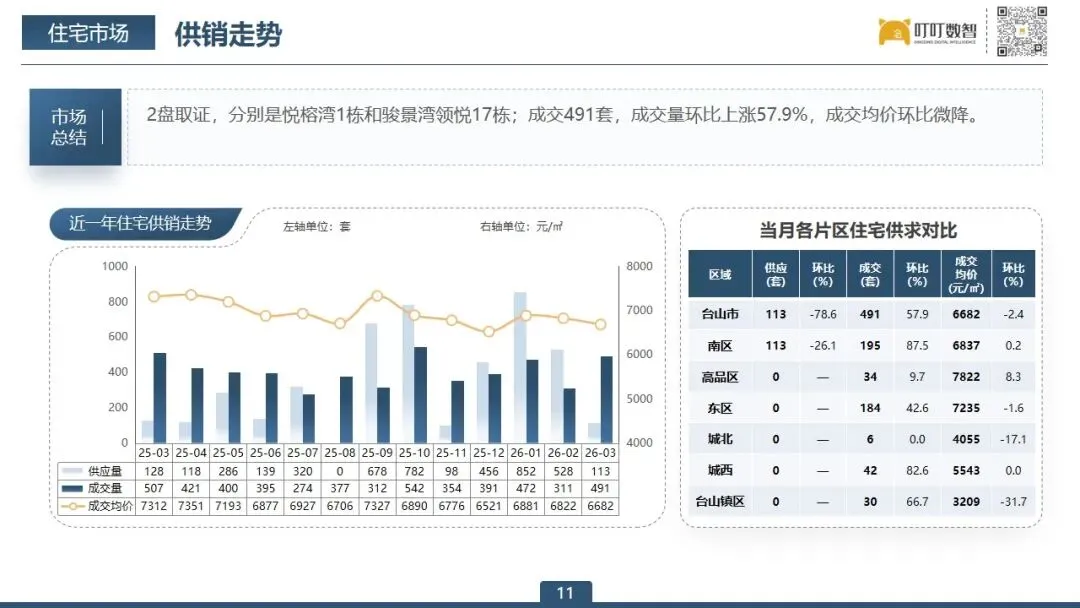Switch to the 供销走势 tab title
This screenshot has width=1080, height=608.
click(228, 33)
